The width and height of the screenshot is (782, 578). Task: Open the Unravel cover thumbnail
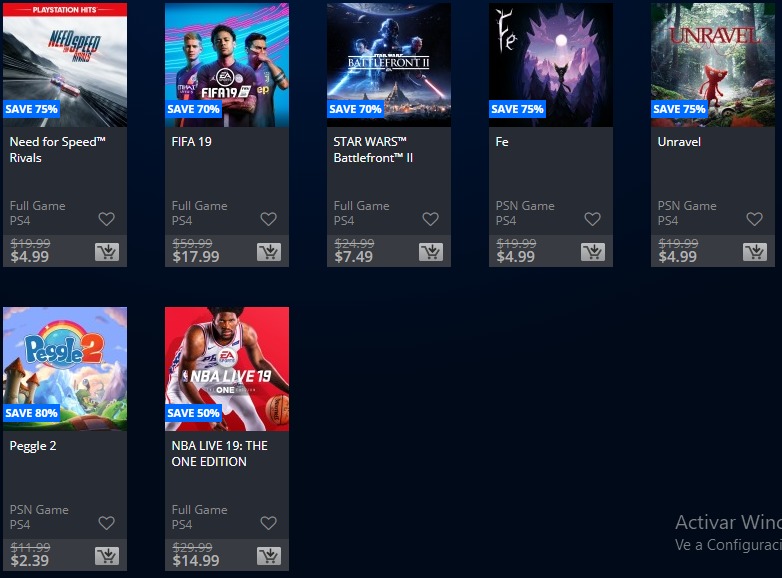pyautogui.click(x=713, y=65)
